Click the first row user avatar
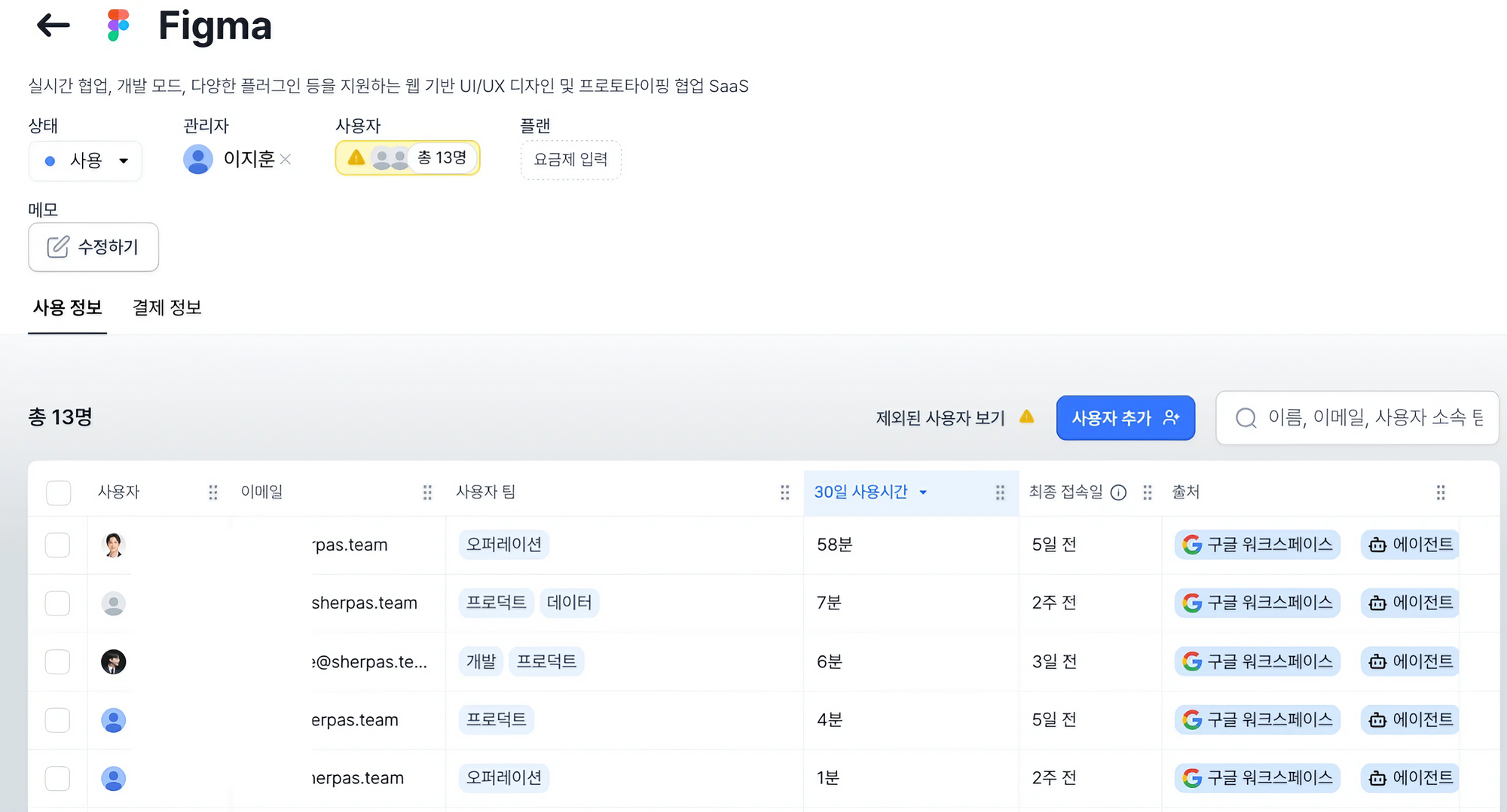This screenshot has width=1507, height=812. click(x=114, y=545)
